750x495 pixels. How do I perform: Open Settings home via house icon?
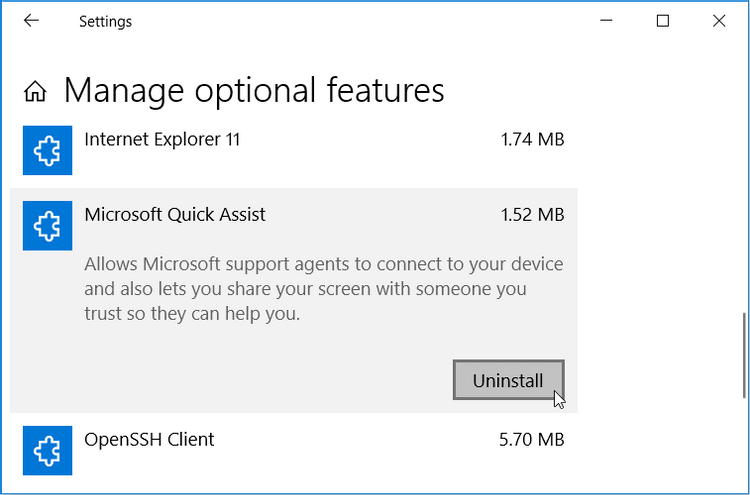click(x=35, y=91)
